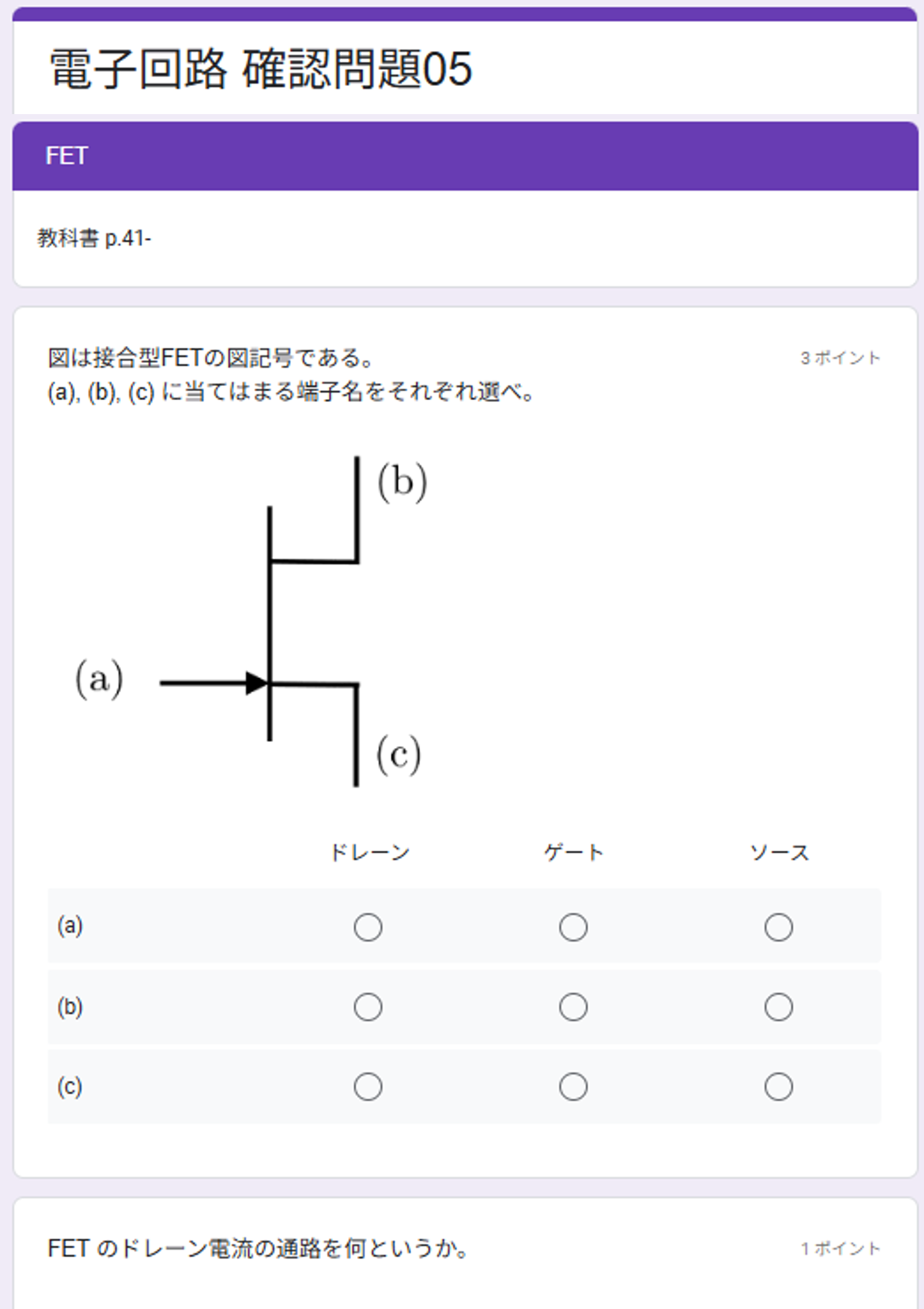Click the 1 ポイント score label
924x1309 pixels.
[x=840, y=1249]
